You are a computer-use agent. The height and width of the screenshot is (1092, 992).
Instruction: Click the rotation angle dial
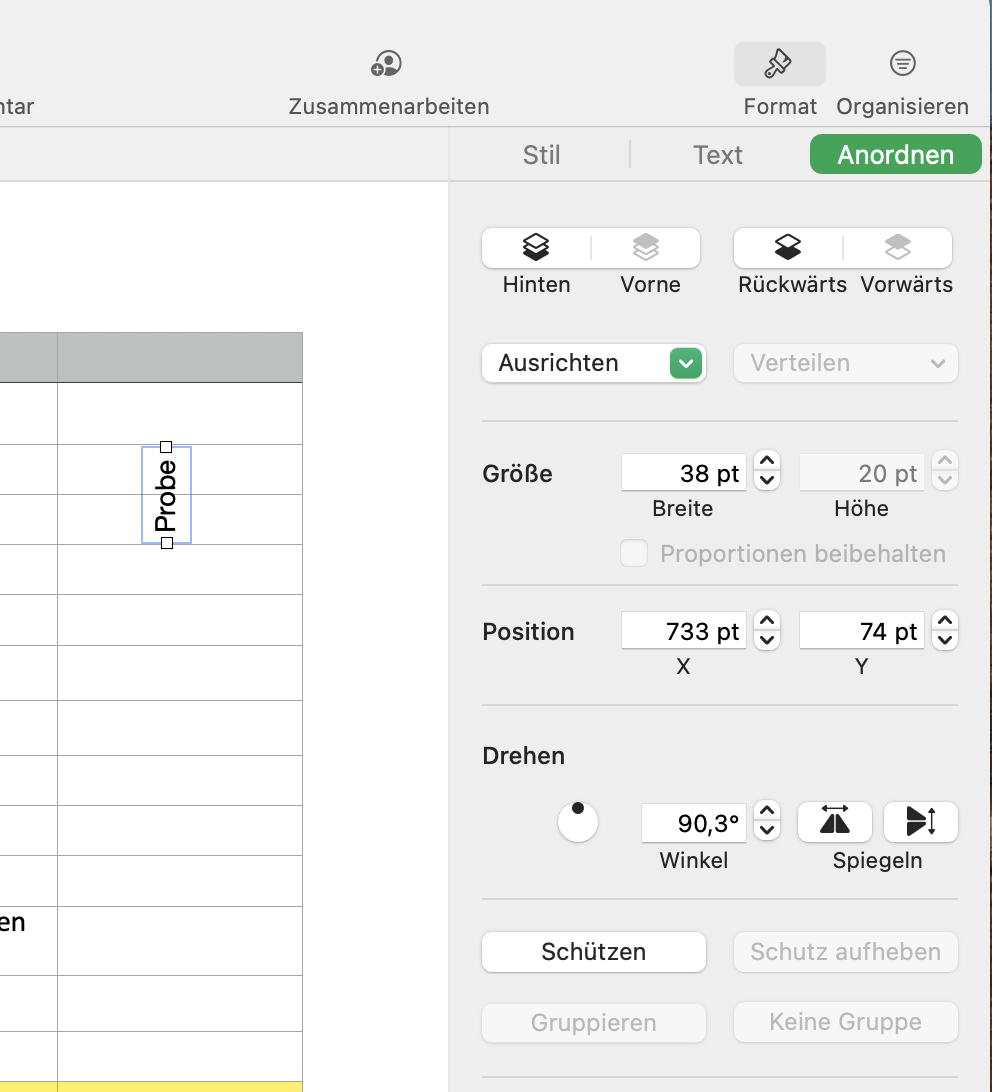coord(578,822)
